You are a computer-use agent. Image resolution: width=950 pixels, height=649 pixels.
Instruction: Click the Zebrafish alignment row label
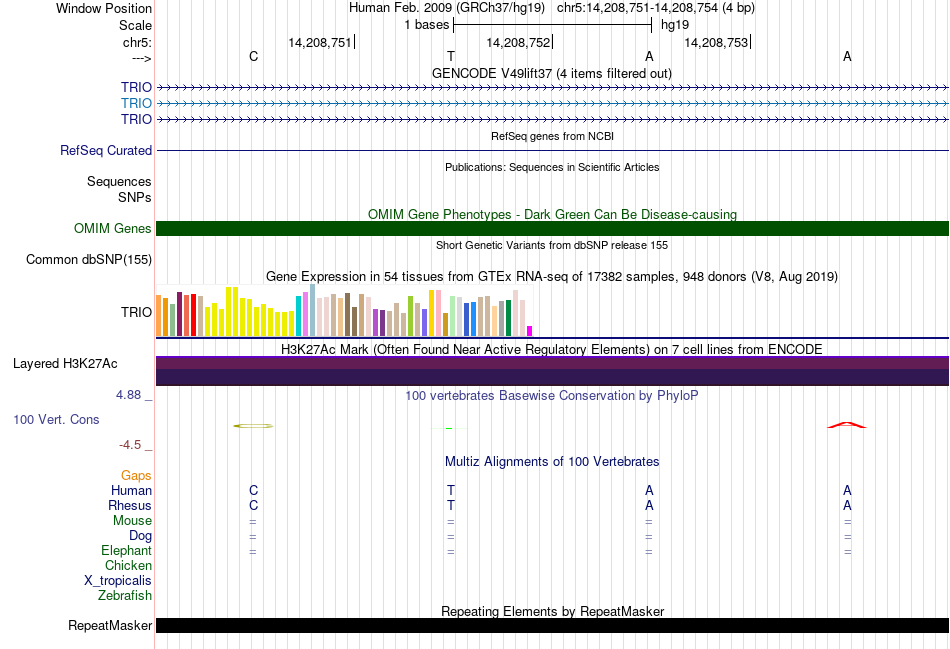coord(125,596)
